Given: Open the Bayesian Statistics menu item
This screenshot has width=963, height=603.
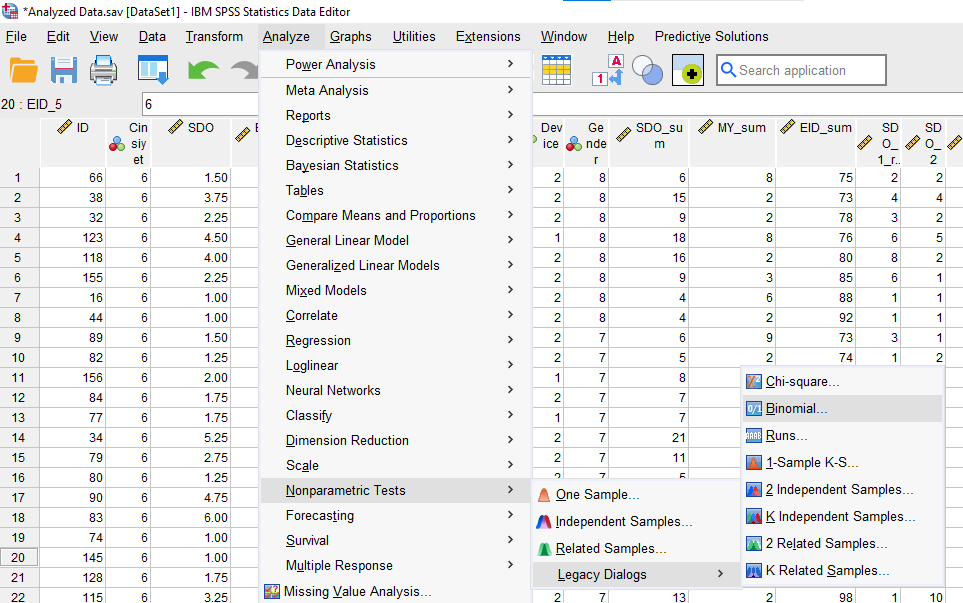Looking at the screenshot, I should click(395, 165).
